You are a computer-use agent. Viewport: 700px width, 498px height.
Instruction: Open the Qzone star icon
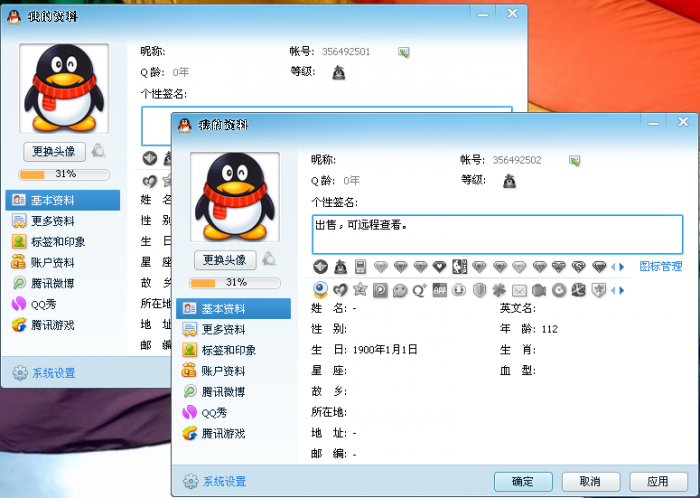[x=360, y=290]
